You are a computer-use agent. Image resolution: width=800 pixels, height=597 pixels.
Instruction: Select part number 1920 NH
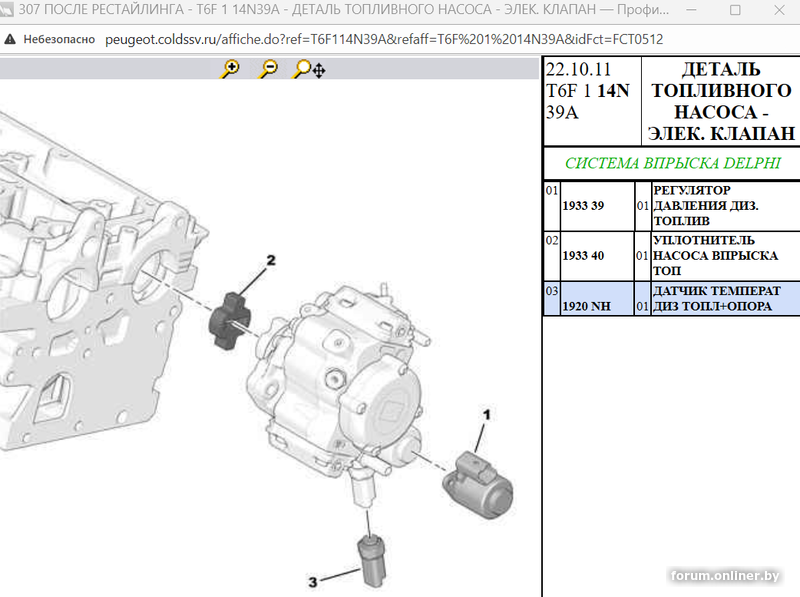tap(586, 306)
